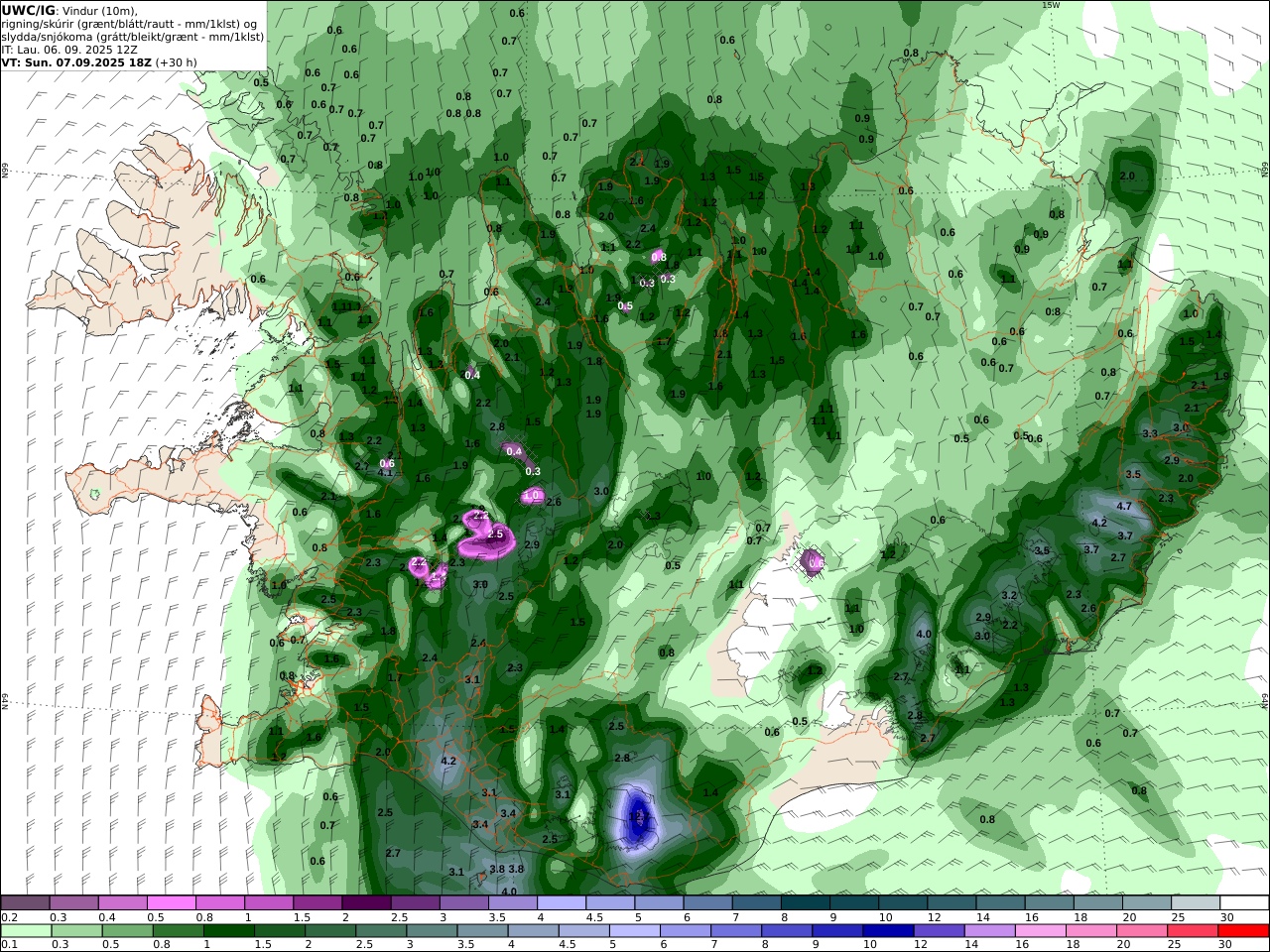Click the white snow swatch after 30
This screenshot has width=1270, height=952.
coord(1244,903)
